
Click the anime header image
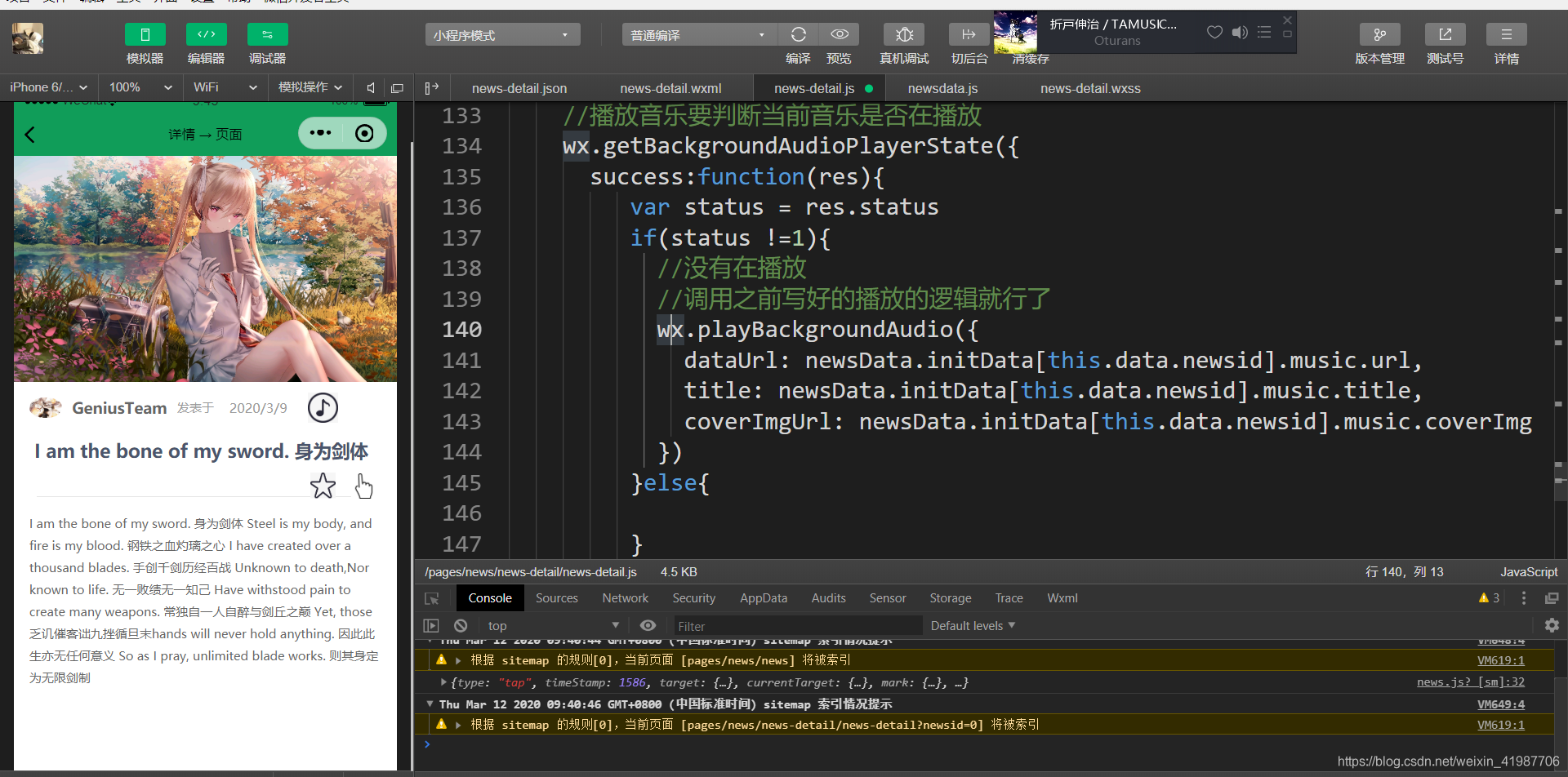coord(205,269)
